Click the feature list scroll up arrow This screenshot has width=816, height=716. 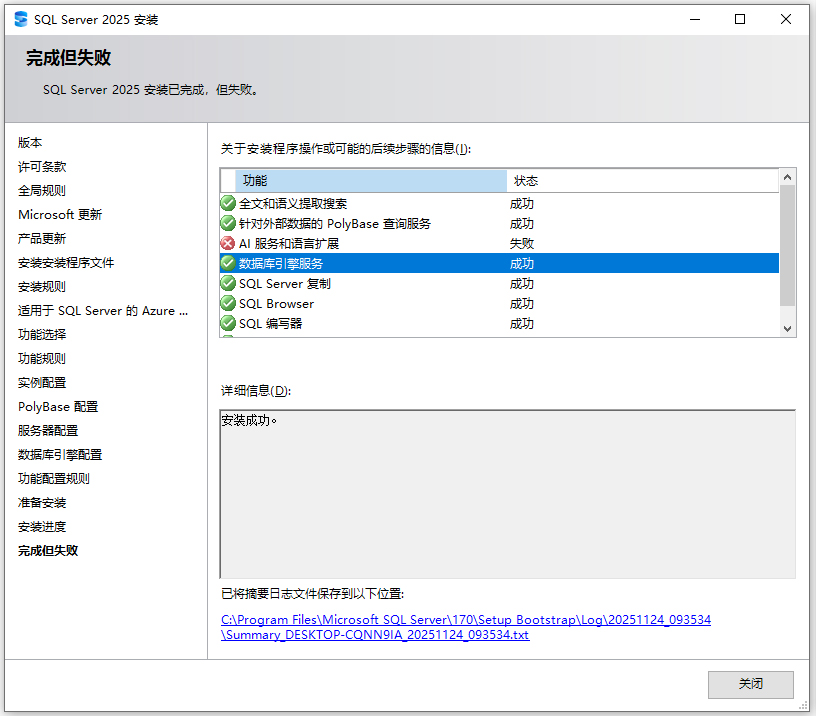pyautogui.click(x=787, y=177)
